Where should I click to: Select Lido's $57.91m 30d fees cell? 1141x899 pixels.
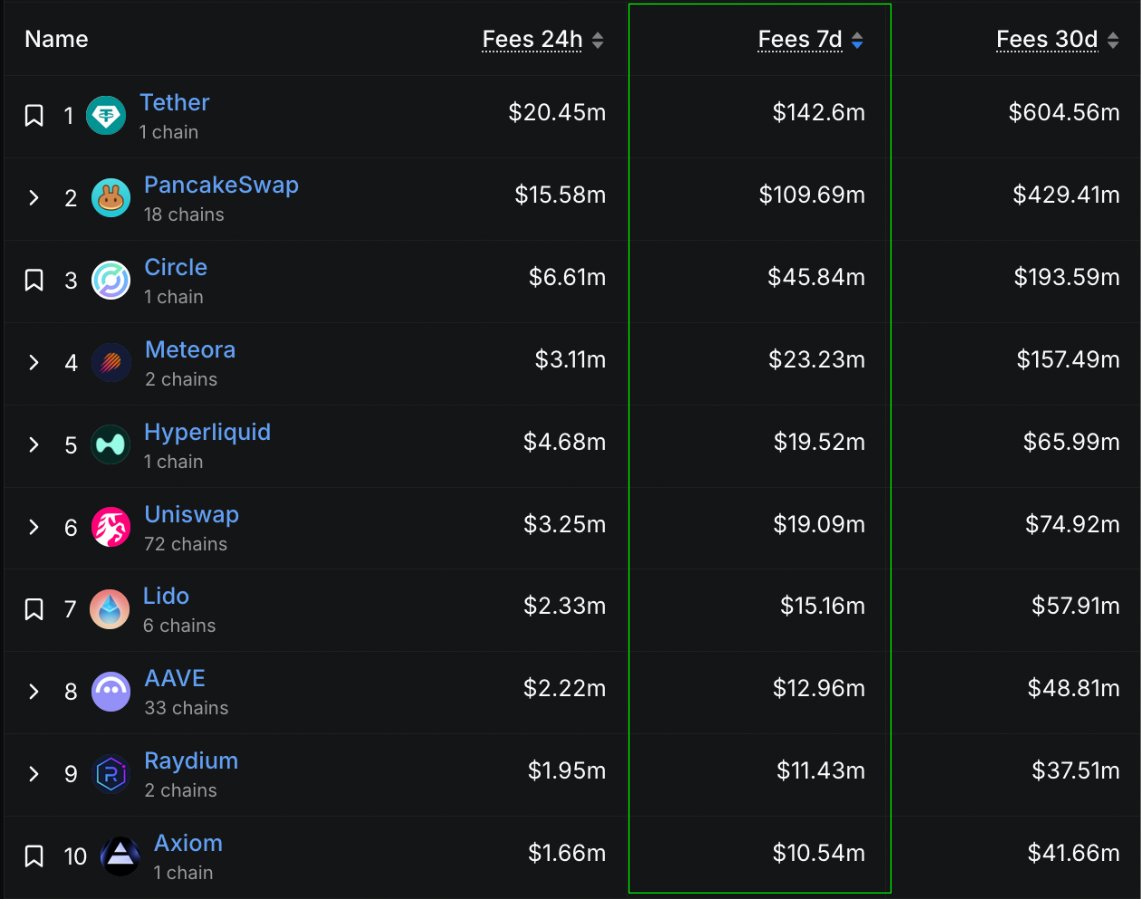[1076, 605]
